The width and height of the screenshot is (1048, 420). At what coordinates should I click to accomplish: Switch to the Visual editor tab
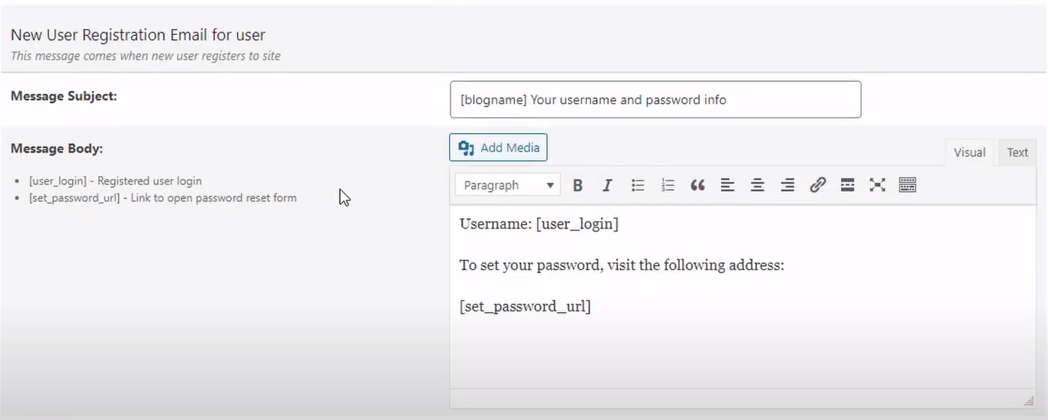969,152
